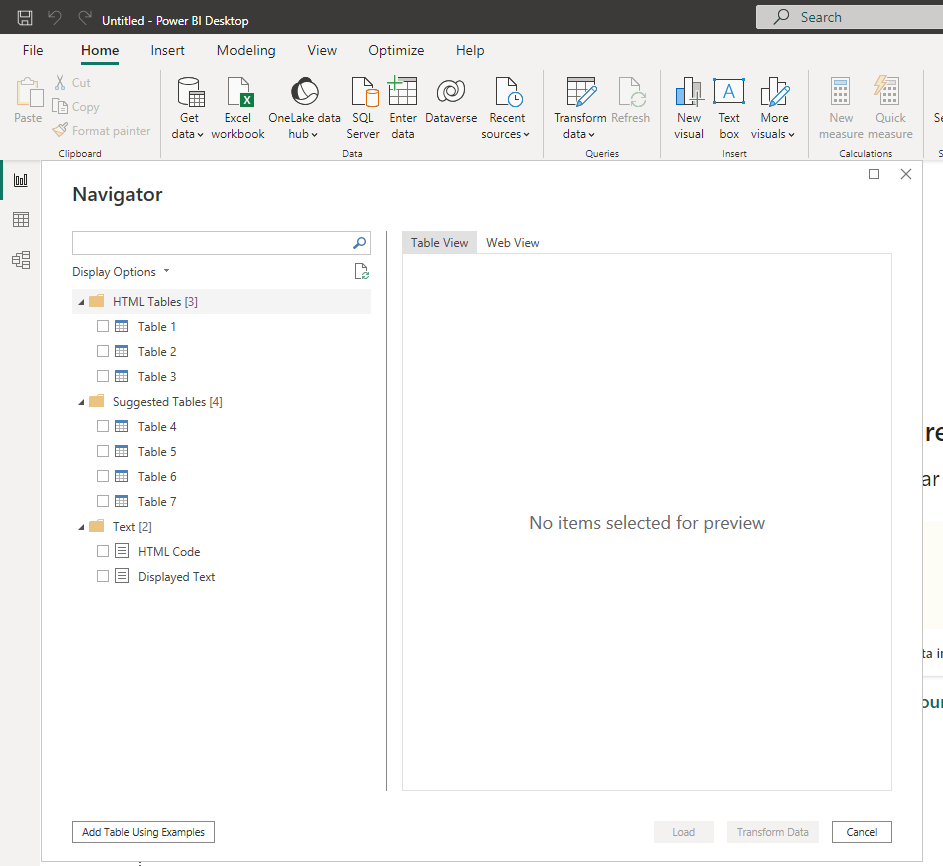Collapse the Suggested Tables group arrow
The width and height of the screenshot is (943, 866).
(x=81, y=402)
